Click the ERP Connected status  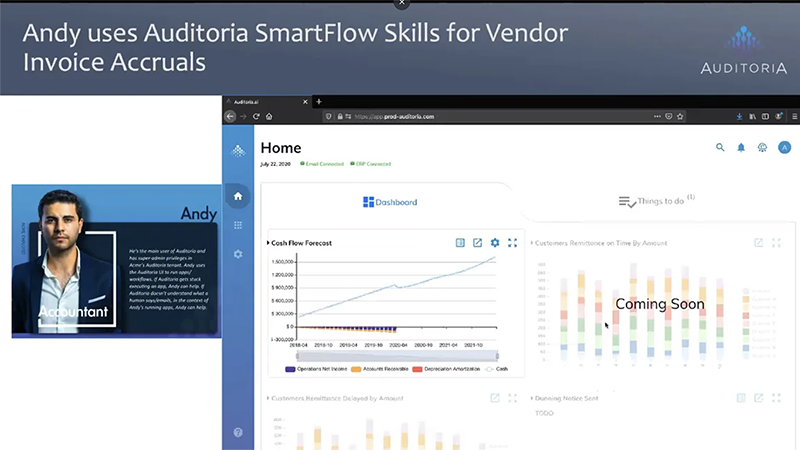[x=370, y=164]
